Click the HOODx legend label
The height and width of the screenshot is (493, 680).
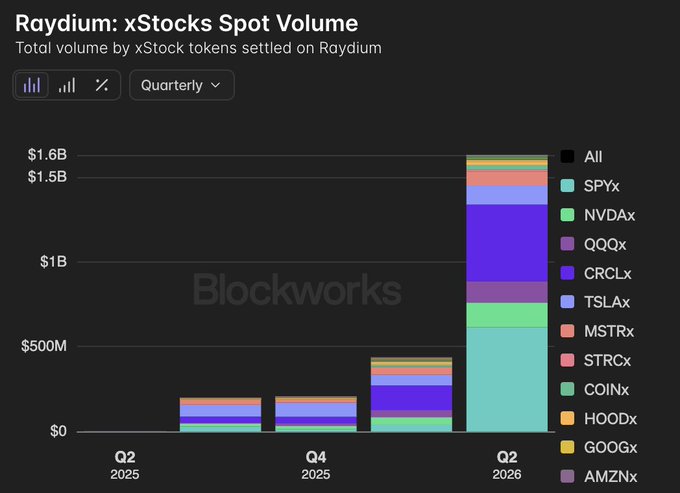(x=610, y=418)
